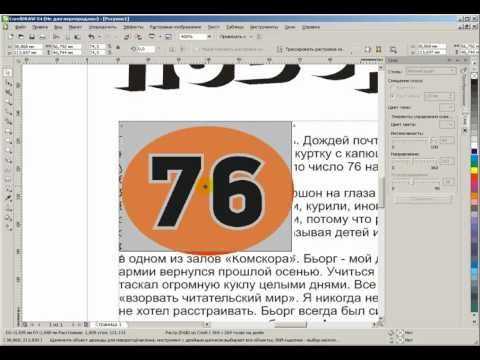480x360 pixels.
Task: Click the New document icon in the toolbar
Action: coord(11,37)
